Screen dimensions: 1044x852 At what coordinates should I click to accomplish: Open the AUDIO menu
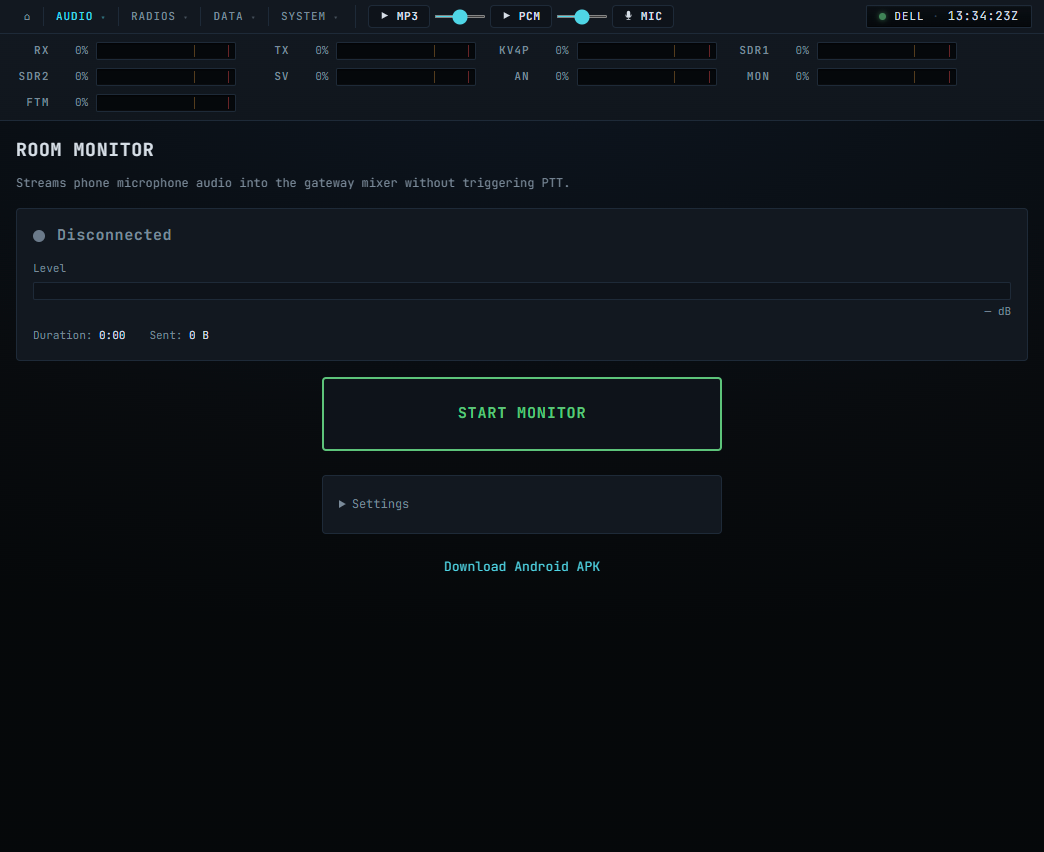80,17
